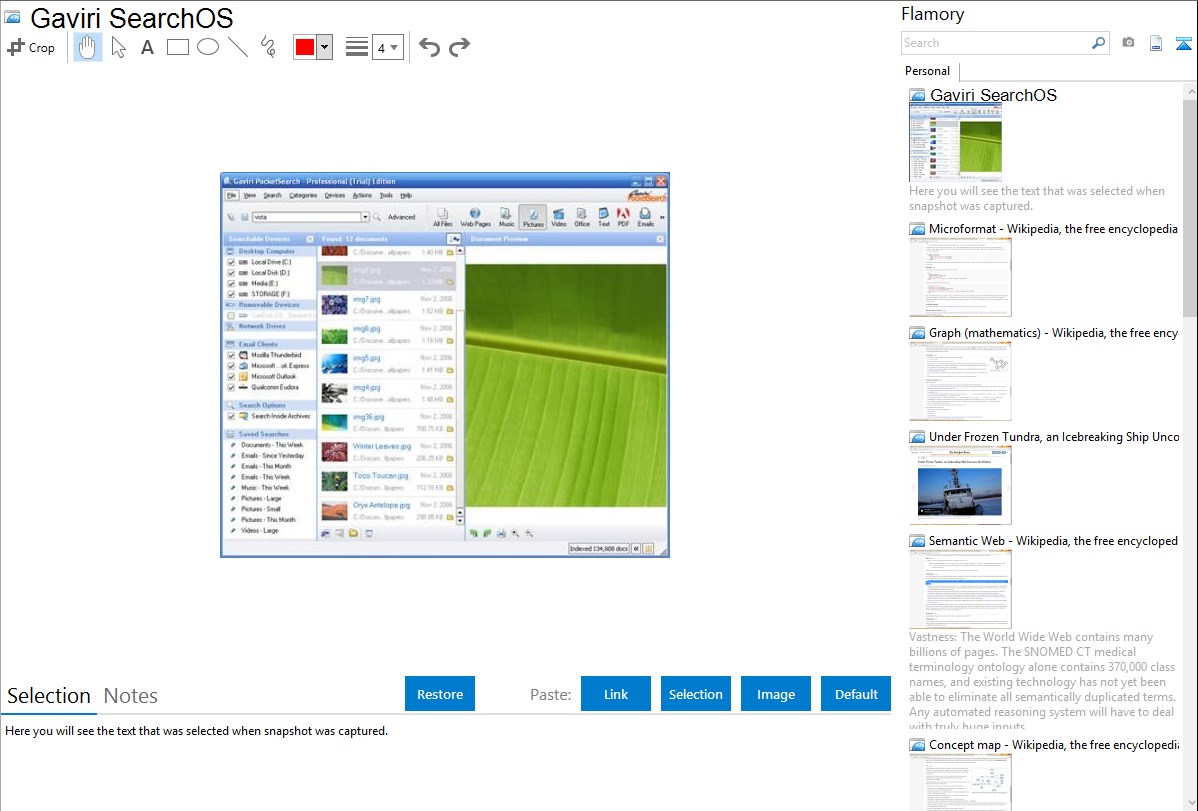
Task: Click the magnifier search icon
Action: (1098, 43)
